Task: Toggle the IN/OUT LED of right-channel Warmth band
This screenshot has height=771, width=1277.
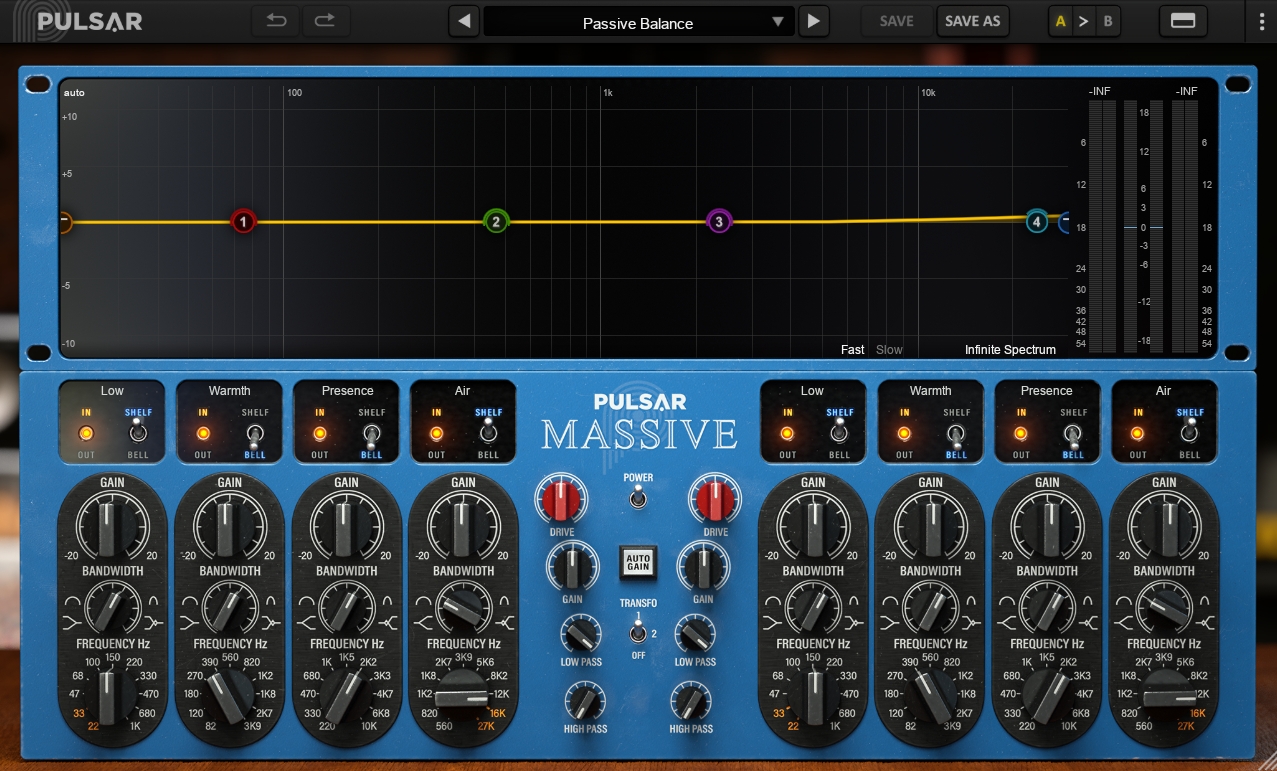Action: [x=904, y=433]
